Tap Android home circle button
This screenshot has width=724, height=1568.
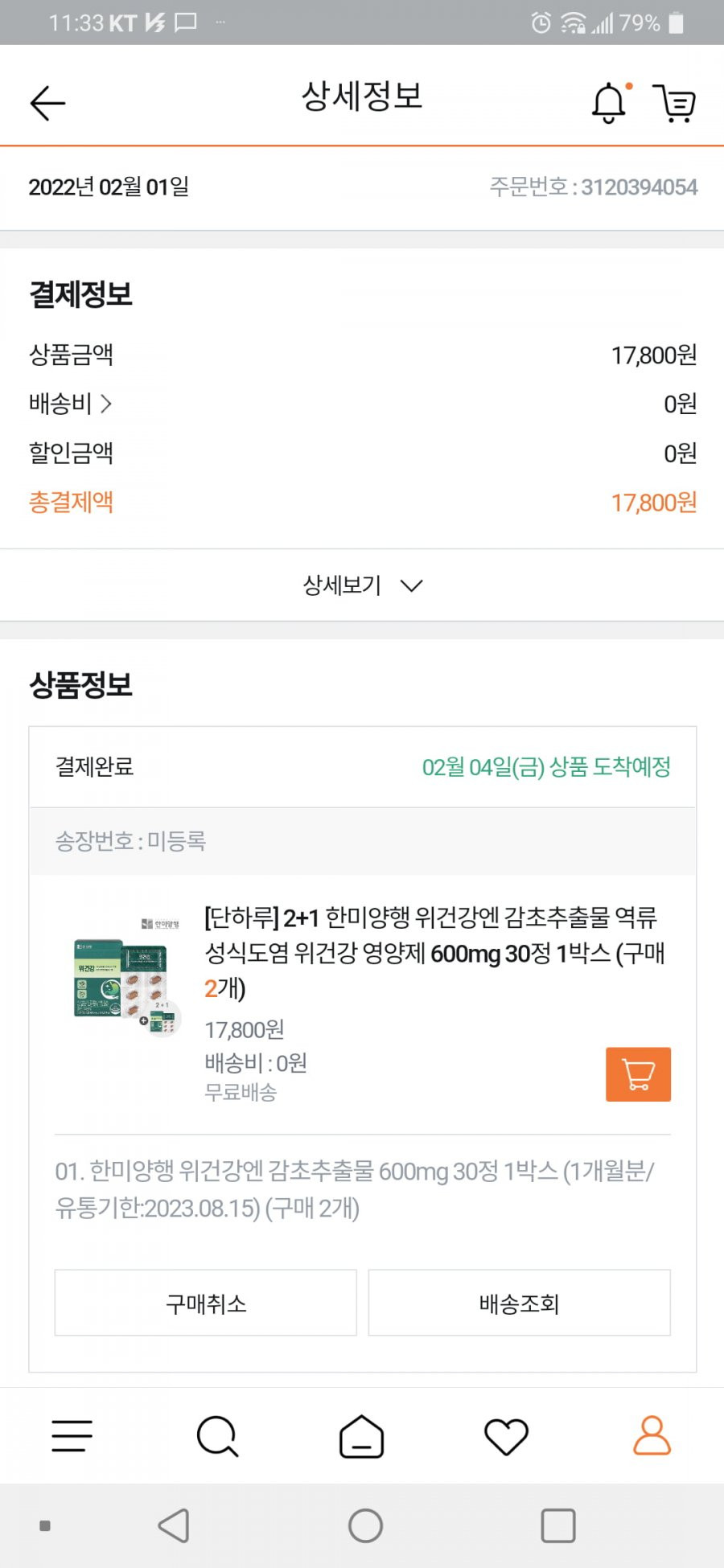click(x=365, y=1525)
